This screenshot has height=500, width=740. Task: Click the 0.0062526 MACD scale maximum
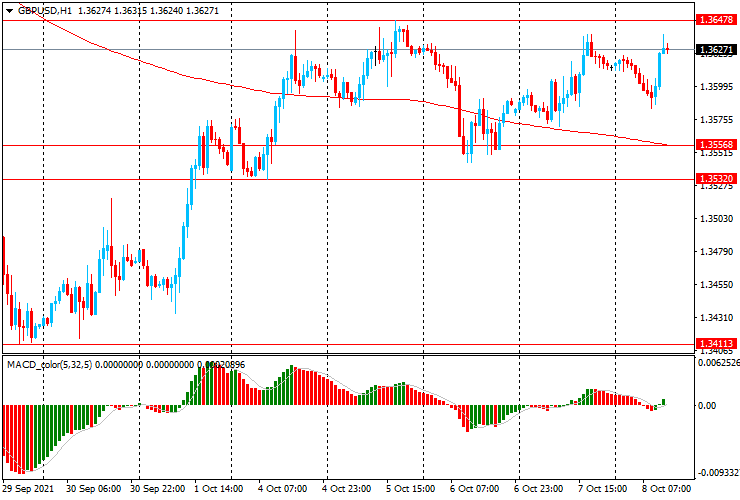click(718, 363)
